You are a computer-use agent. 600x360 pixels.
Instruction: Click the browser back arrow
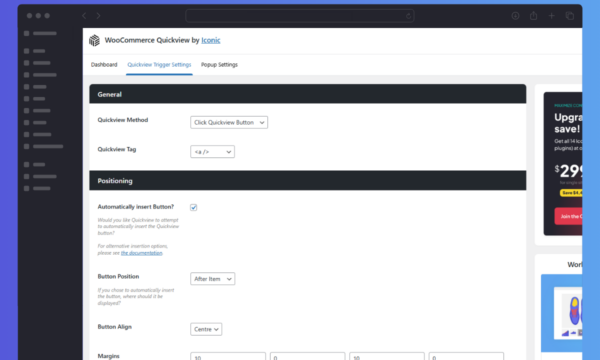click(x=84, y=16)
